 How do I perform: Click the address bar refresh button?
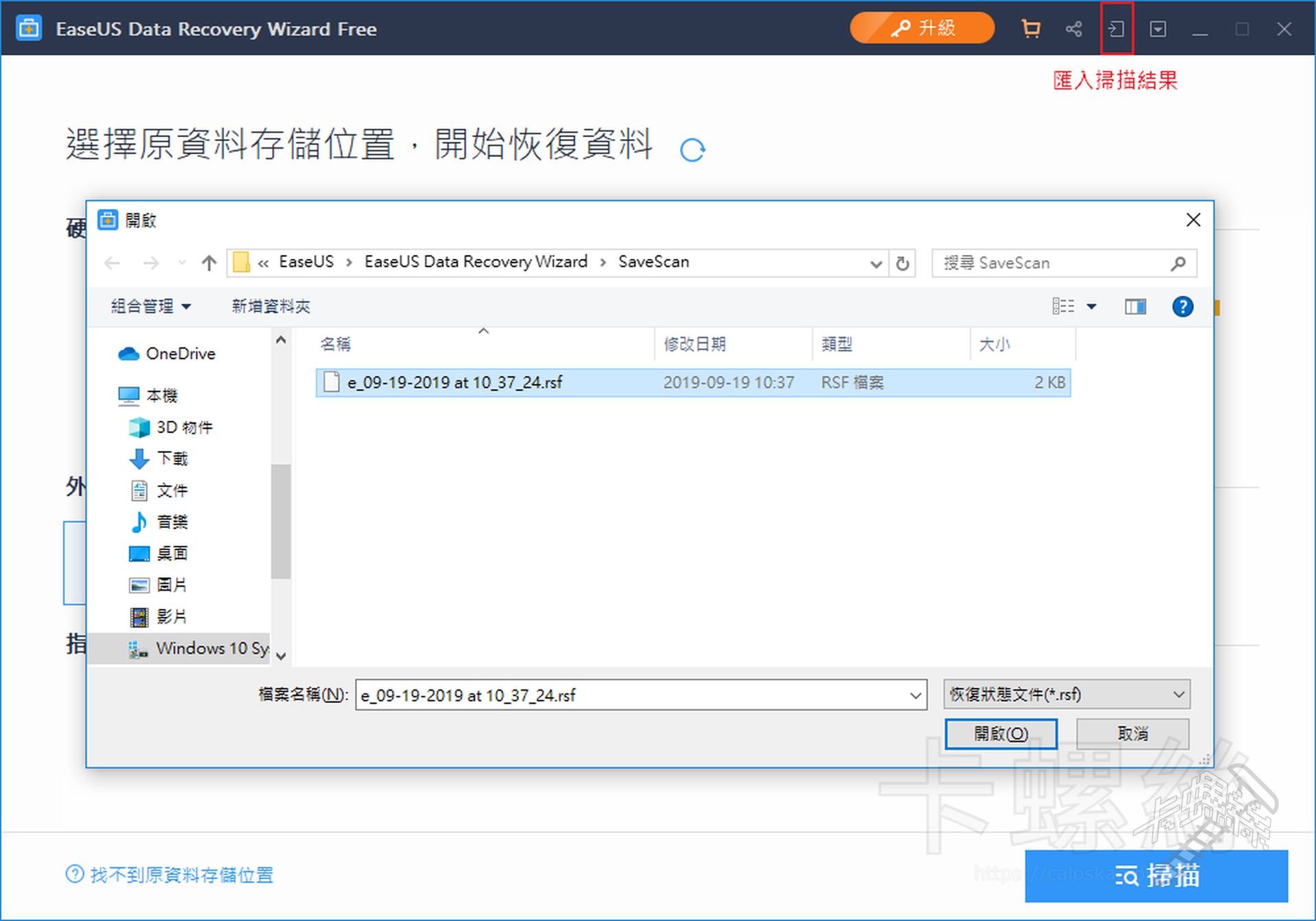(903, 263)
